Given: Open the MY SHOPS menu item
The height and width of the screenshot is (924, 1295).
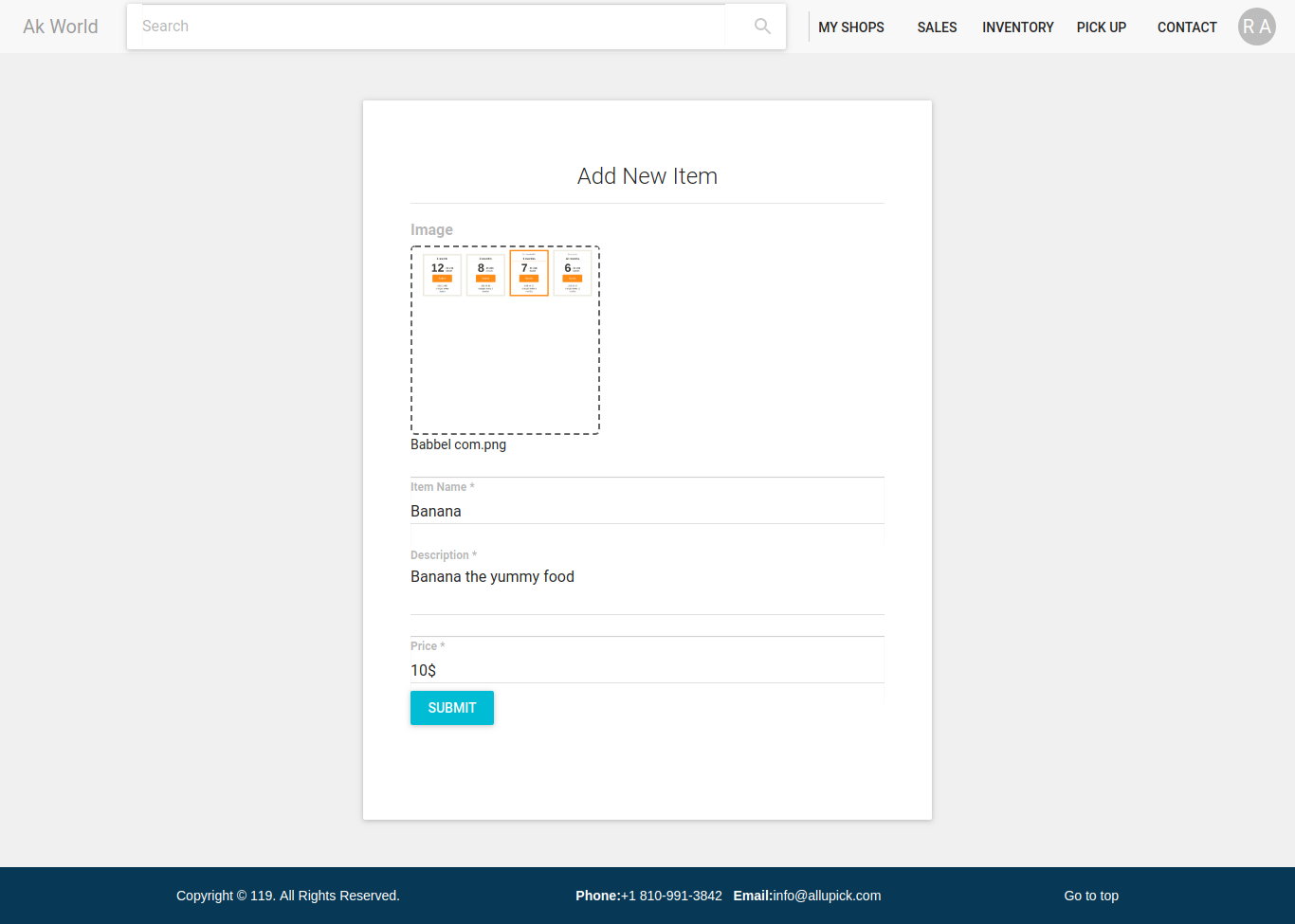Looking at the screenshot, I should (851, 27).
